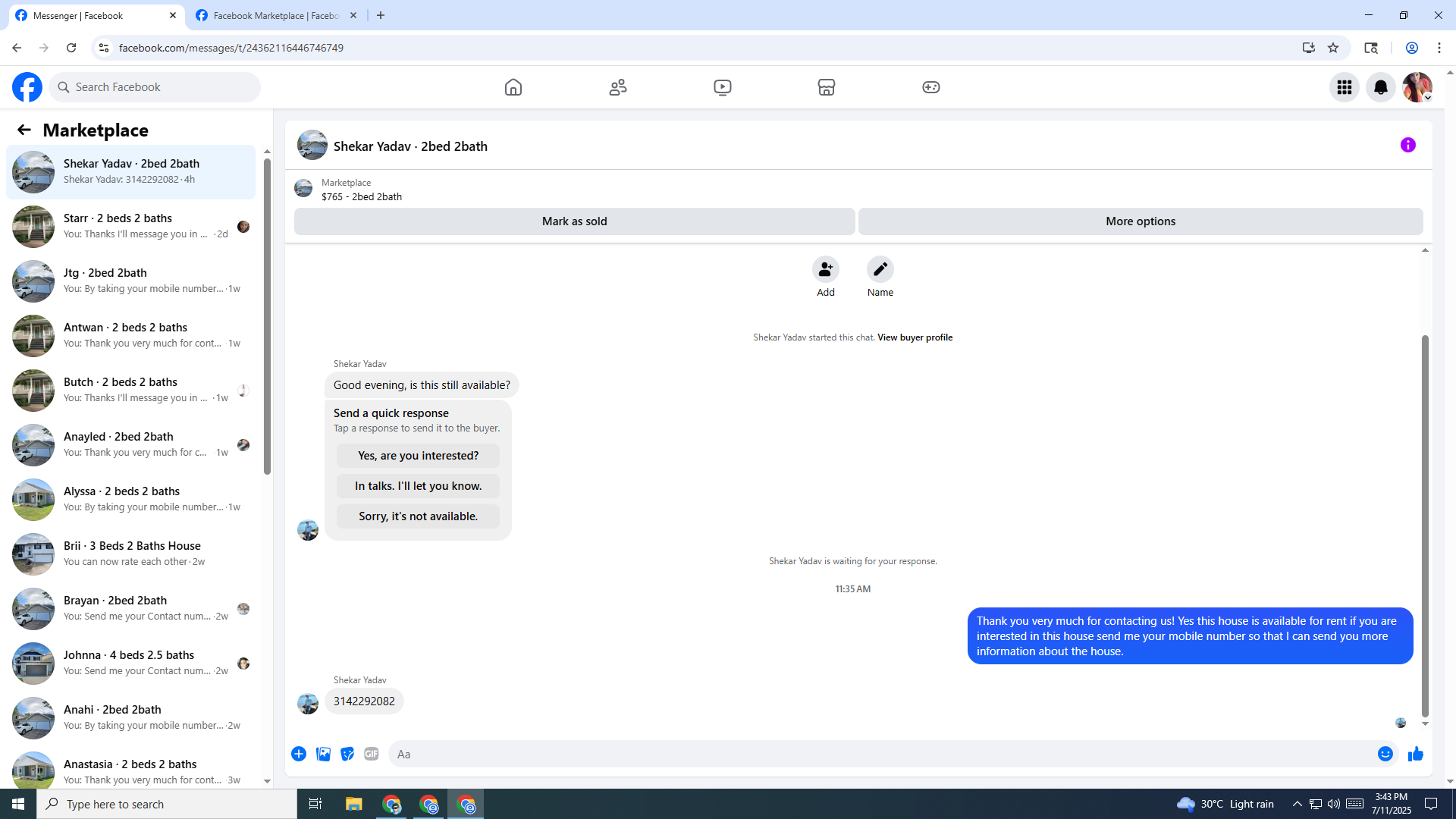Open a new browser tab
Screen dimensions: 1456x819
381,15
